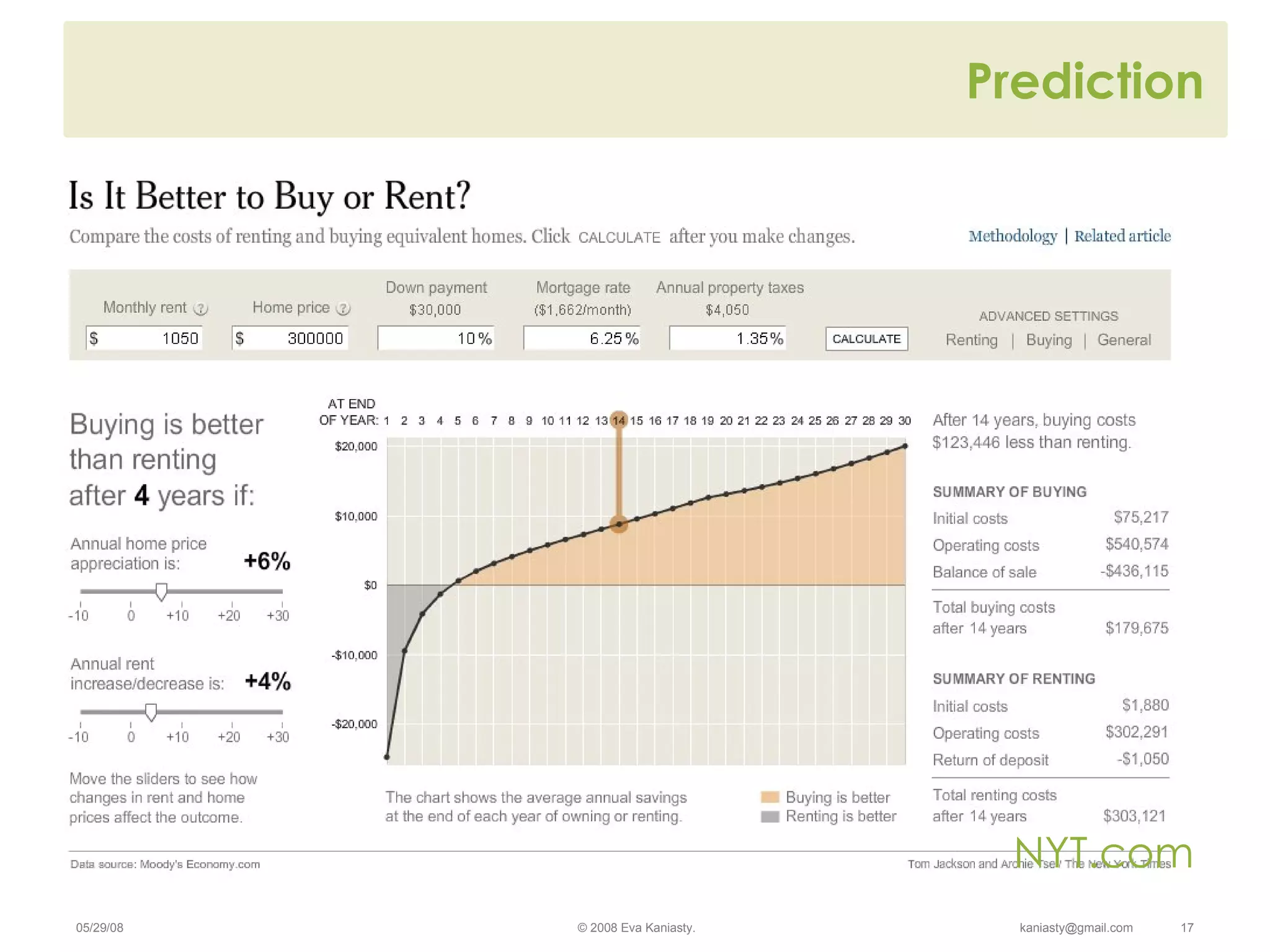Open General advanced settings
The height and width of the screenshot is (952, 1270).
tap(1124, 340)
